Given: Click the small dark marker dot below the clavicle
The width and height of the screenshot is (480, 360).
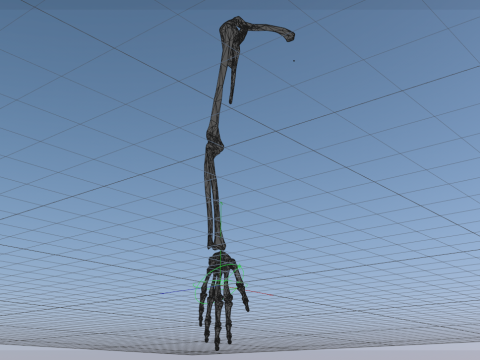Looking at the screenshot, I should tap(294, 61).
